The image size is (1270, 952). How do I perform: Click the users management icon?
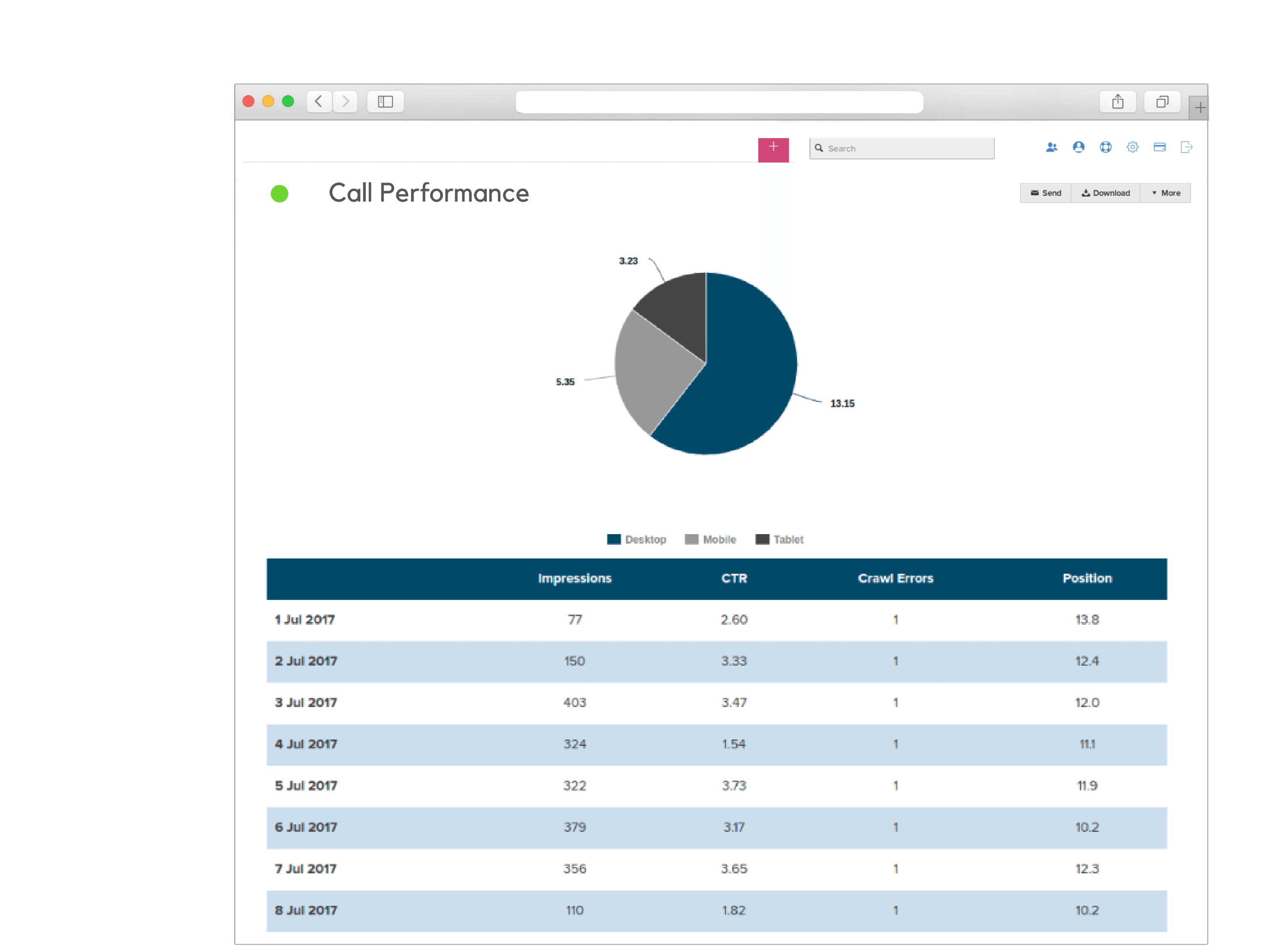click(1051, 147)
